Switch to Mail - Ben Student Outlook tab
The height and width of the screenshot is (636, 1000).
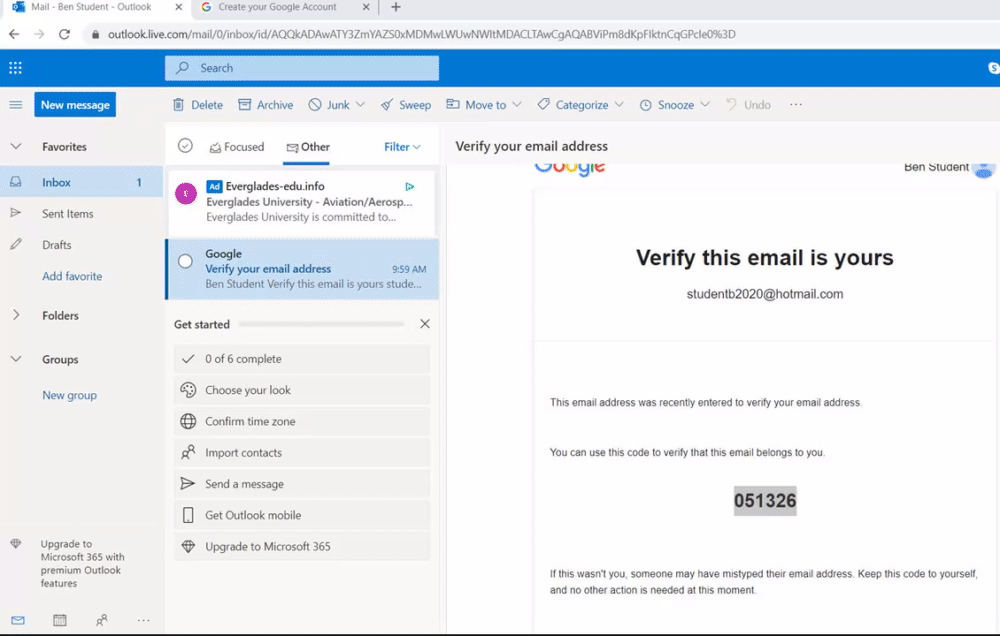coord(91,7)
